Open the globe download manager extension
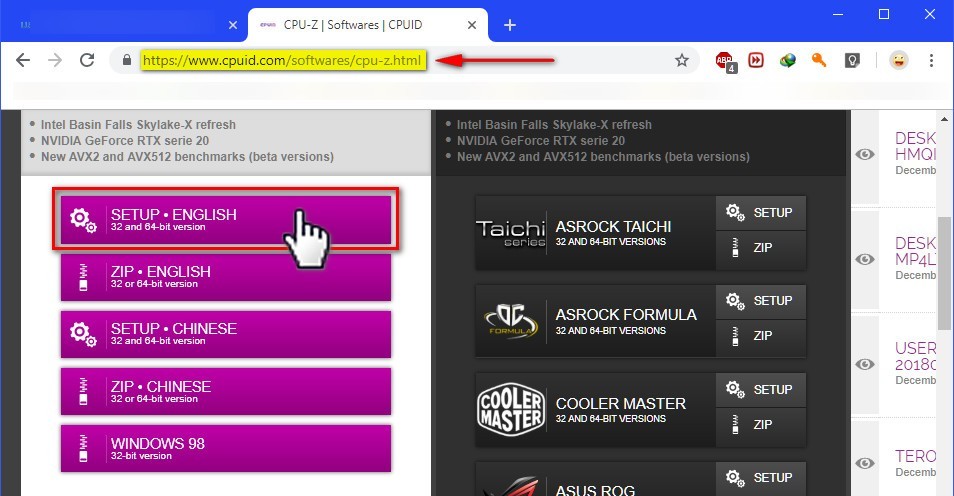954x496 pixels. [787, 60]
